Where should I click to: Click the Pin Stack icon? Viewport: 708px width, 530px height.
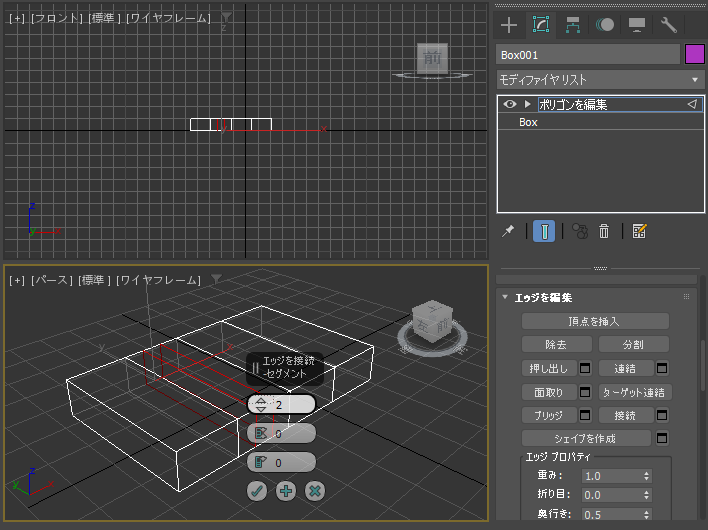508,231
